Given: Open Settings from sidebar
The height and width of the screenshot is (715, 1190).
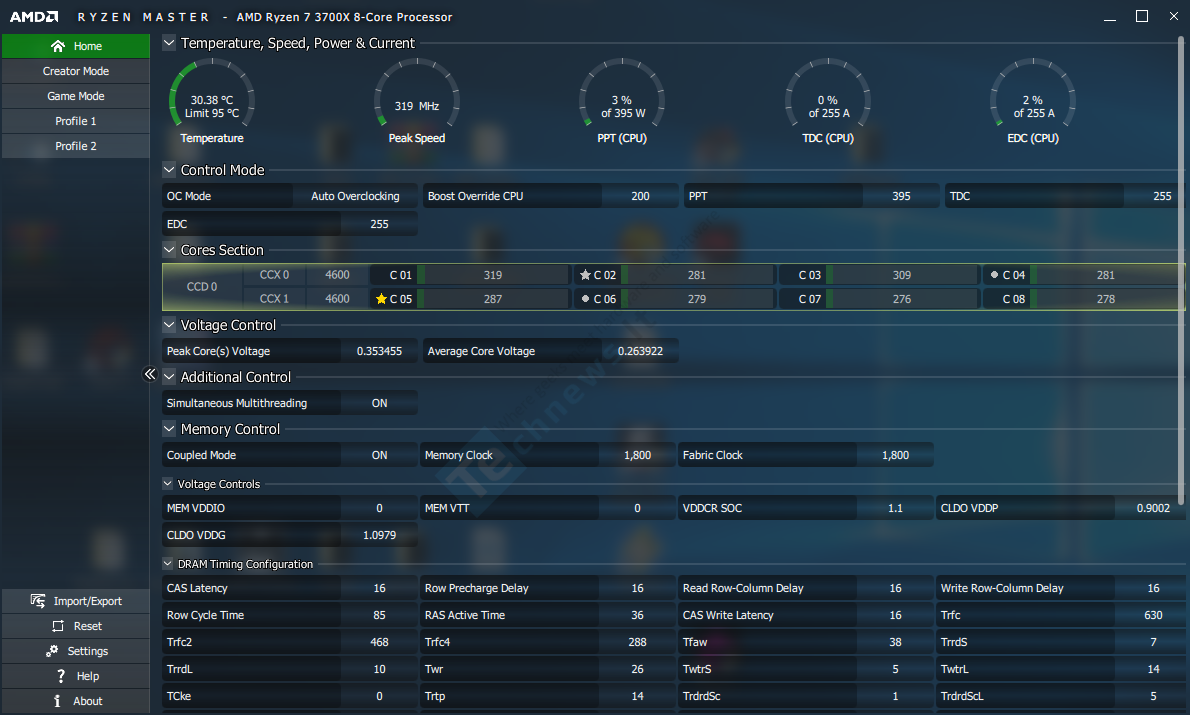Looking at the screenshot, I should pyautogui.click(x=76, y=651).
